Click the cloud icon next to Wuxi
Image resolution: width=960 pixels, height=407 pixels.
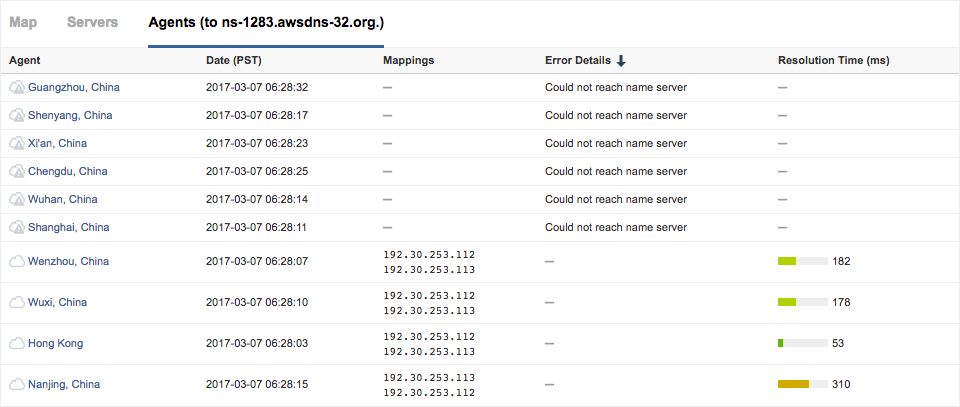pos(16,303)
